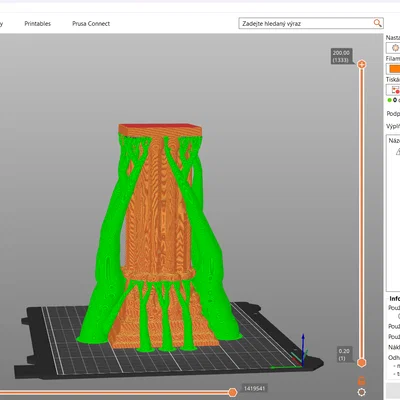The width and height of the screenshot is (400, 400).
Task: Open the orange filament color swatch
Action: 394,69
